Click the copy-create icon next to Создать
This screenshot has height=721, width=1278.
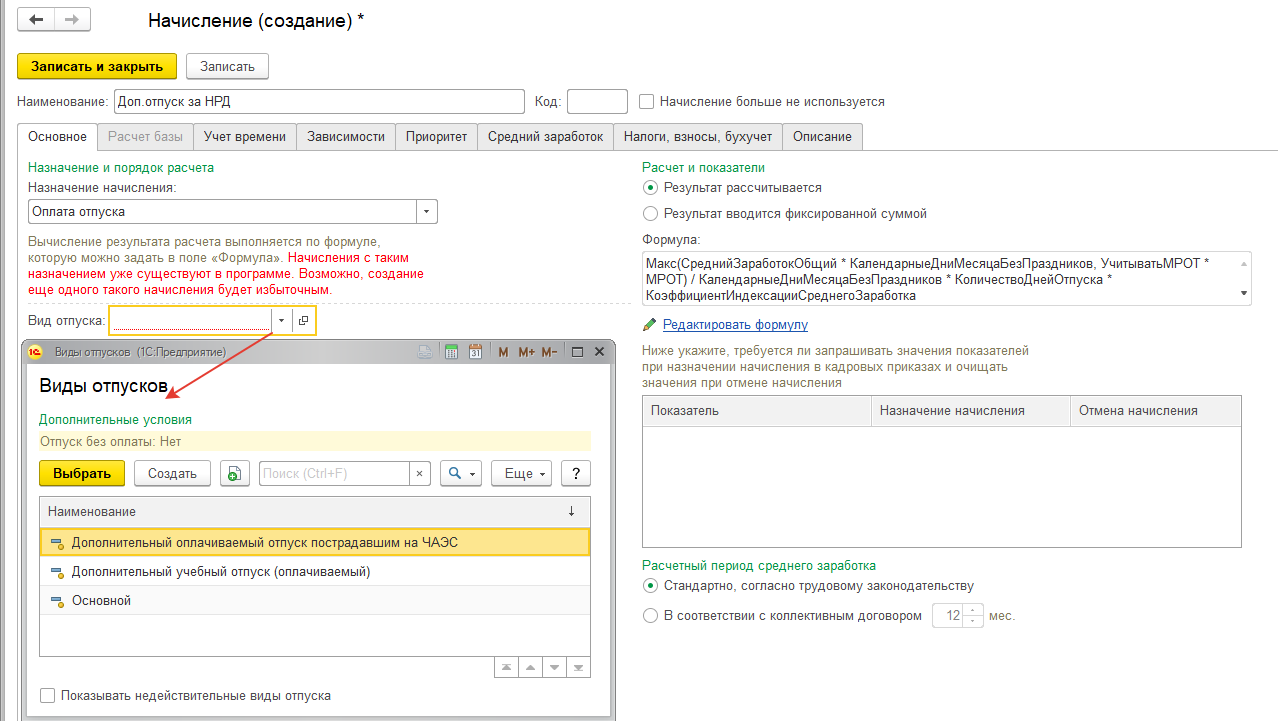point(234,473)
